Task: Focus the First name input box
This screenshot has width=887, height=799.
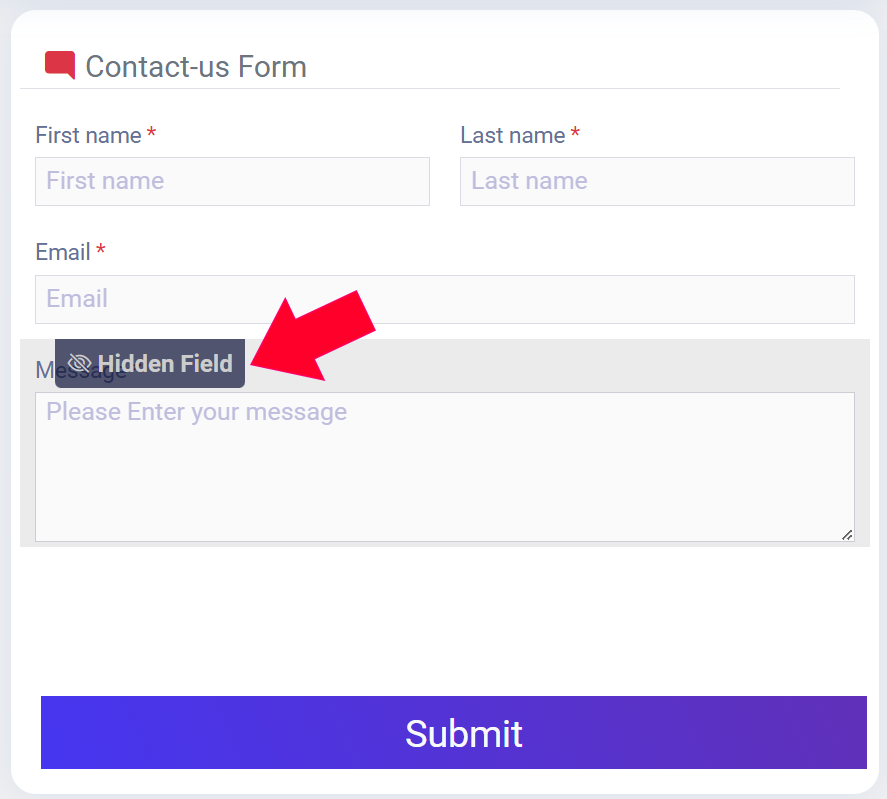Action: pos(232,182)
